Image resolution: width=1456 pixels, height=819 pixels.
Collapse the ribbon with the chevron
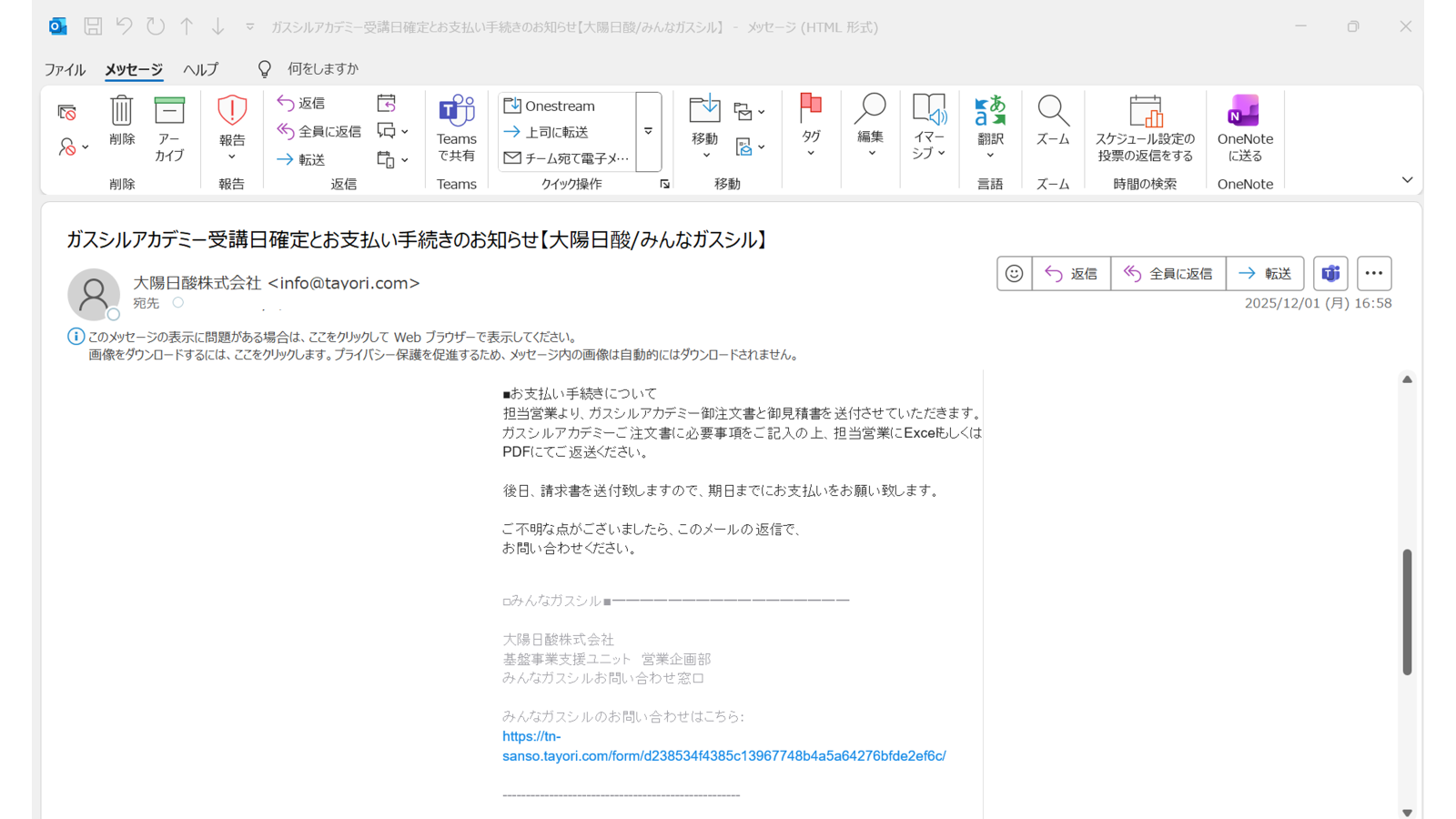click(1407, 180)
